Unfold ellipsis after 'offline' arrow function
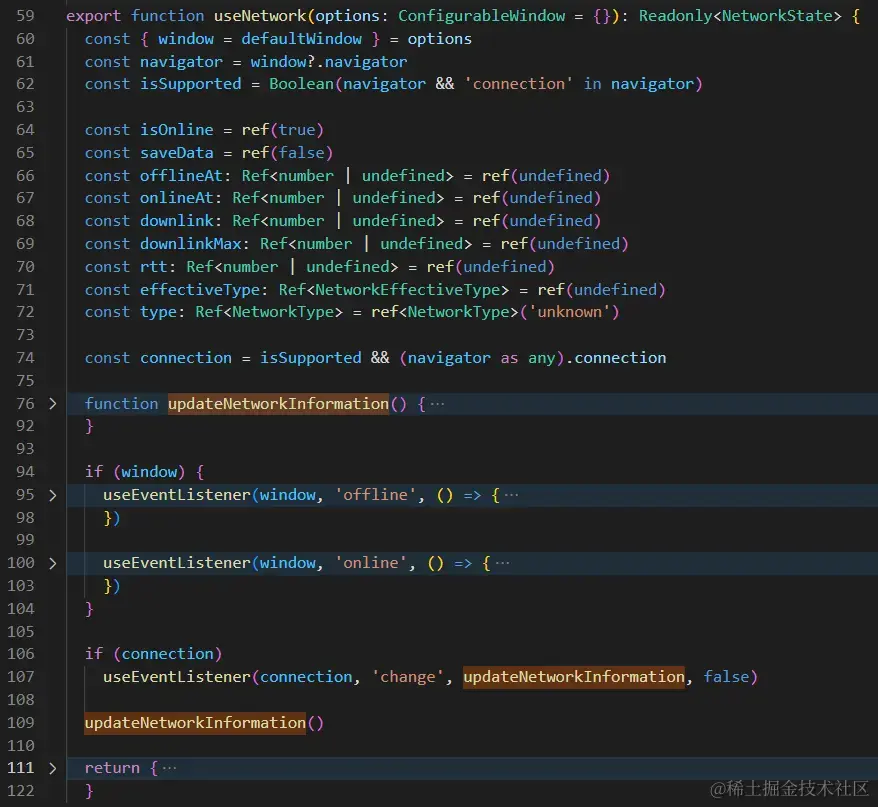 pyautogui.click(x=511, y=495)
